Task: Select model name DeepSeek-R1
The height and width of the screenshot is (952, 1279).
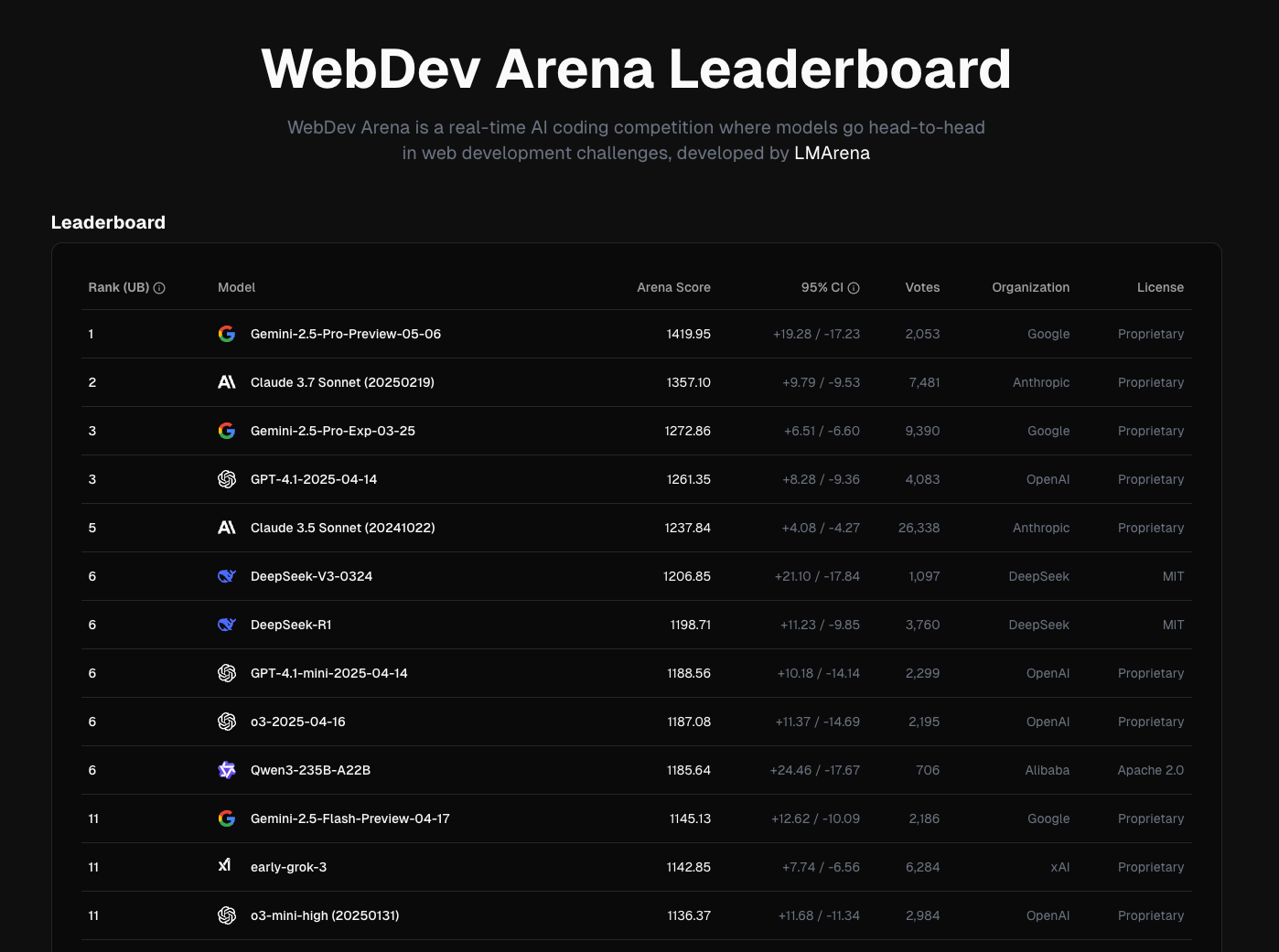Action: click(291, 625)
